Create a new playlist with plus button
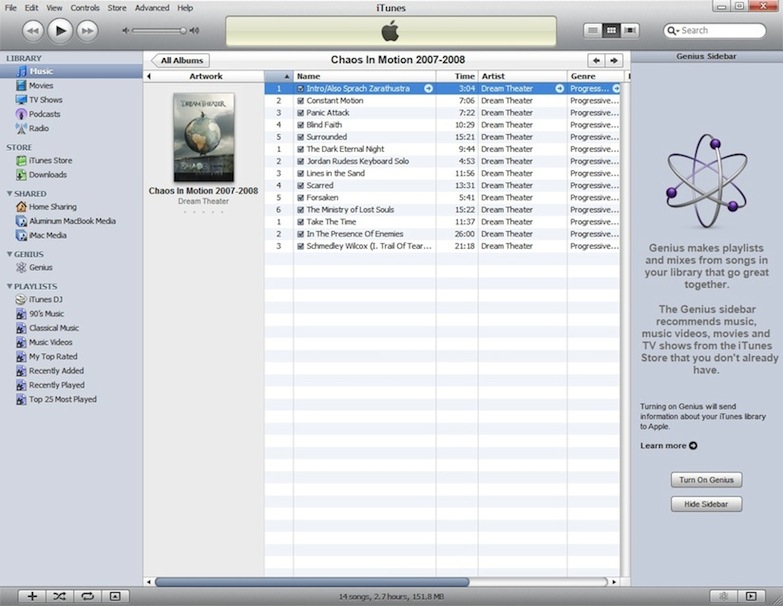783x606 pixels. point(32,596)
